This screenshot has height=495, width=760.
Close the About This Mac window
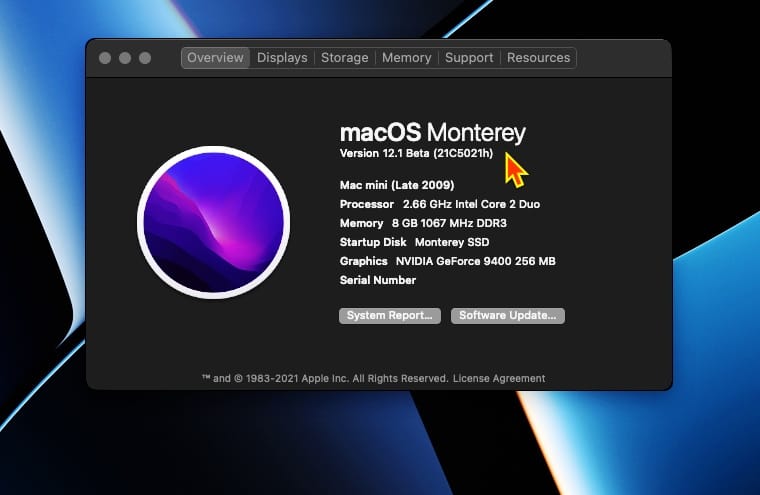[x=105, y=58]
